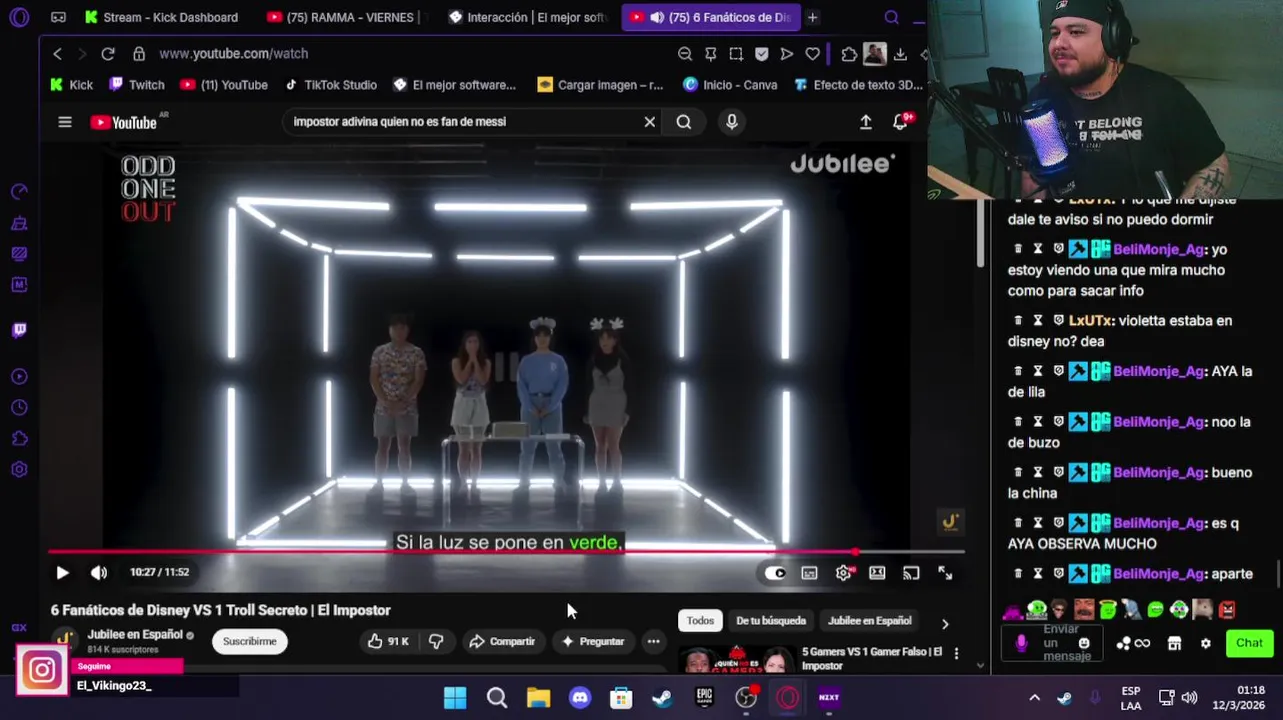Image resolution: width=1283 pixels, height=720 pixels.
Task: Click the Suscribirme button
Action: click(x=249, y=641)
